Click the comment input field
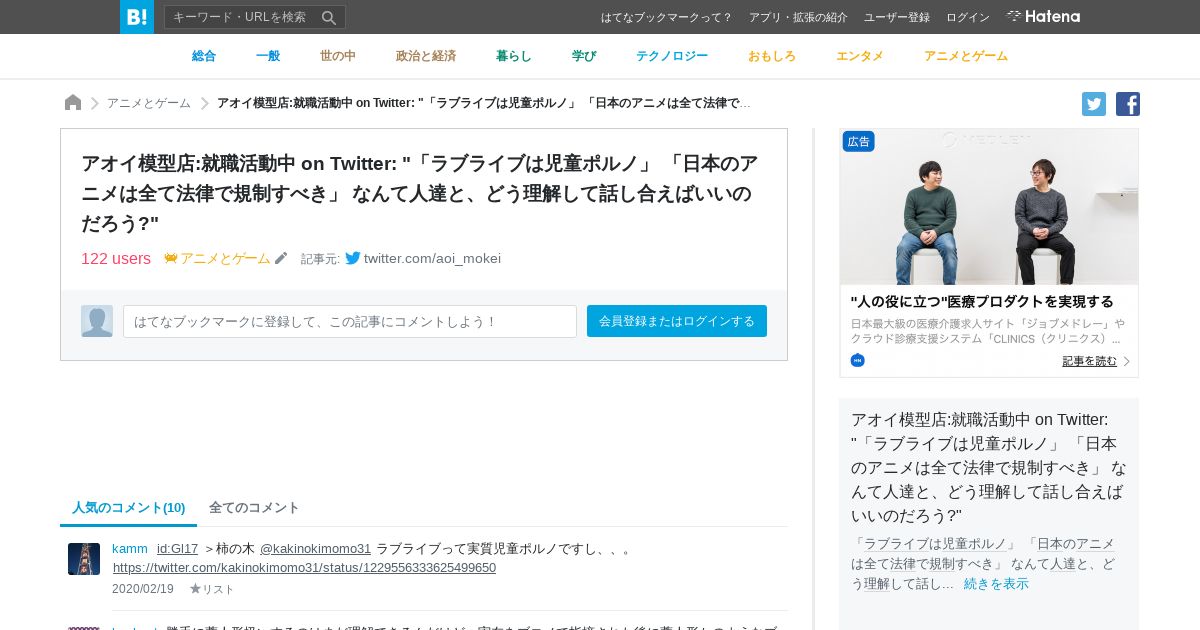 coord(350,321)
